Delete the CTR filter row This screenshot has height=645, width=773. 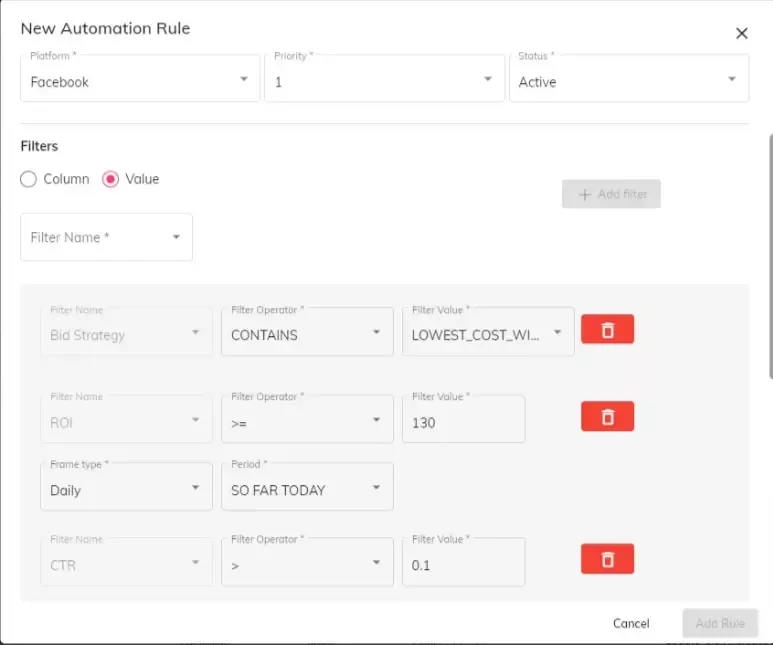(607, 559)
